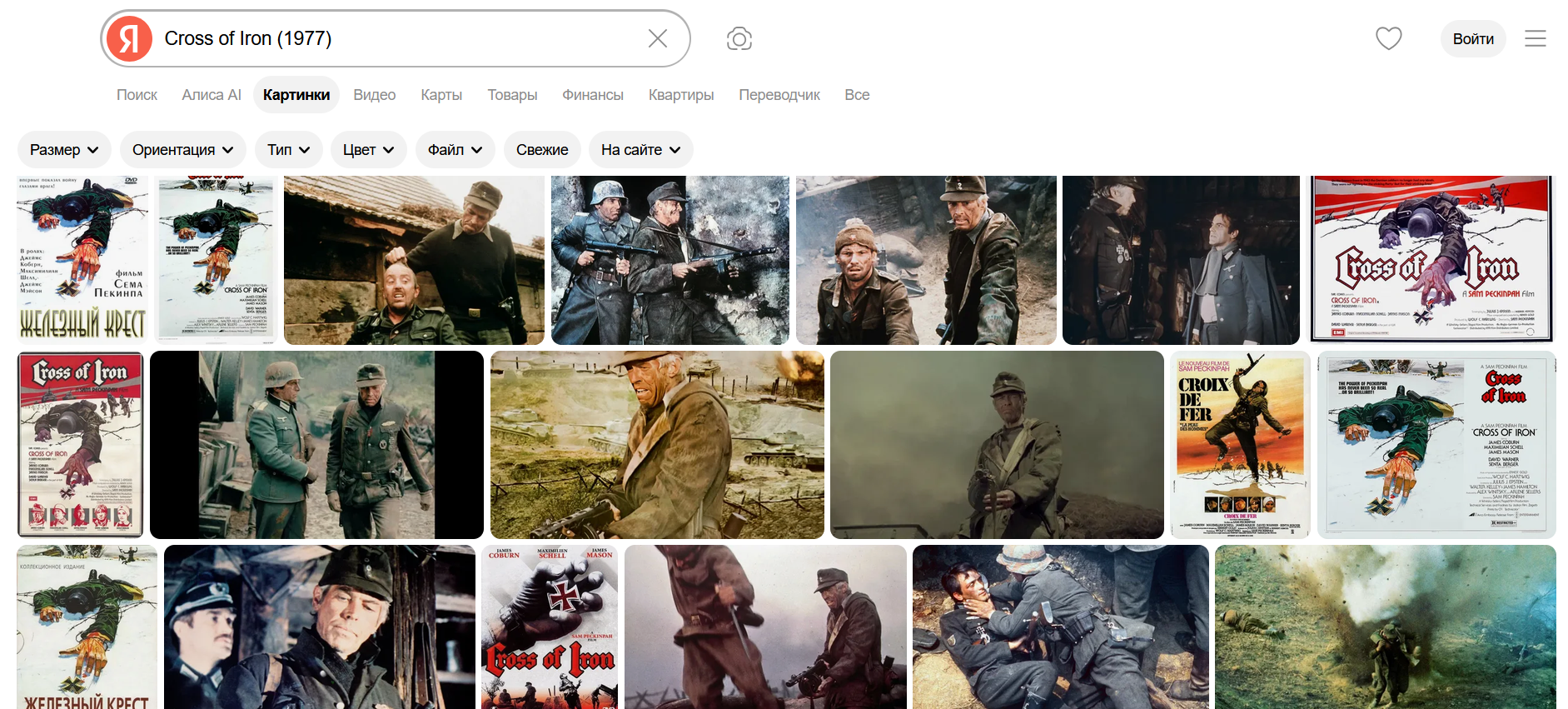Image resolution: width=1568 pixels, height=709 pixels.
Task: Toggle the Свежие filter
Action: coord(542,150)
